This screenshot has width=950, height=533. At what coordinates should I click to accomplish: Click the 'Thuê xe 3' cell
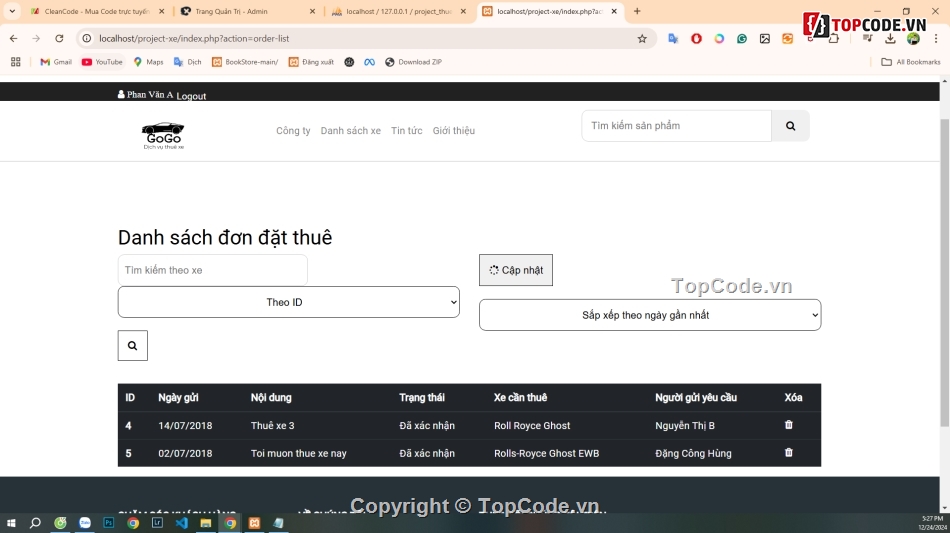[273, 425]
